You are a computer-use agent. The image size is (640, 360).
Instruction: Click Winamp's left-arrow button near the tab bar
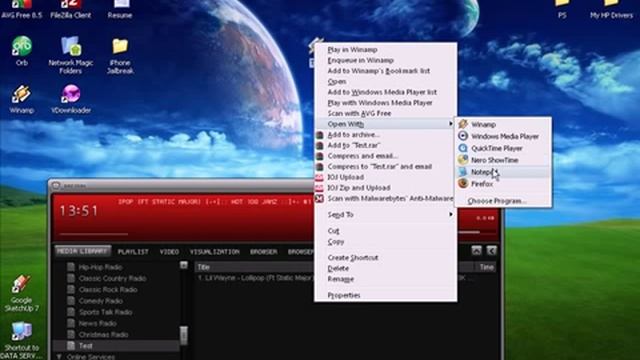pyautogui.click(x=491, y=251)
